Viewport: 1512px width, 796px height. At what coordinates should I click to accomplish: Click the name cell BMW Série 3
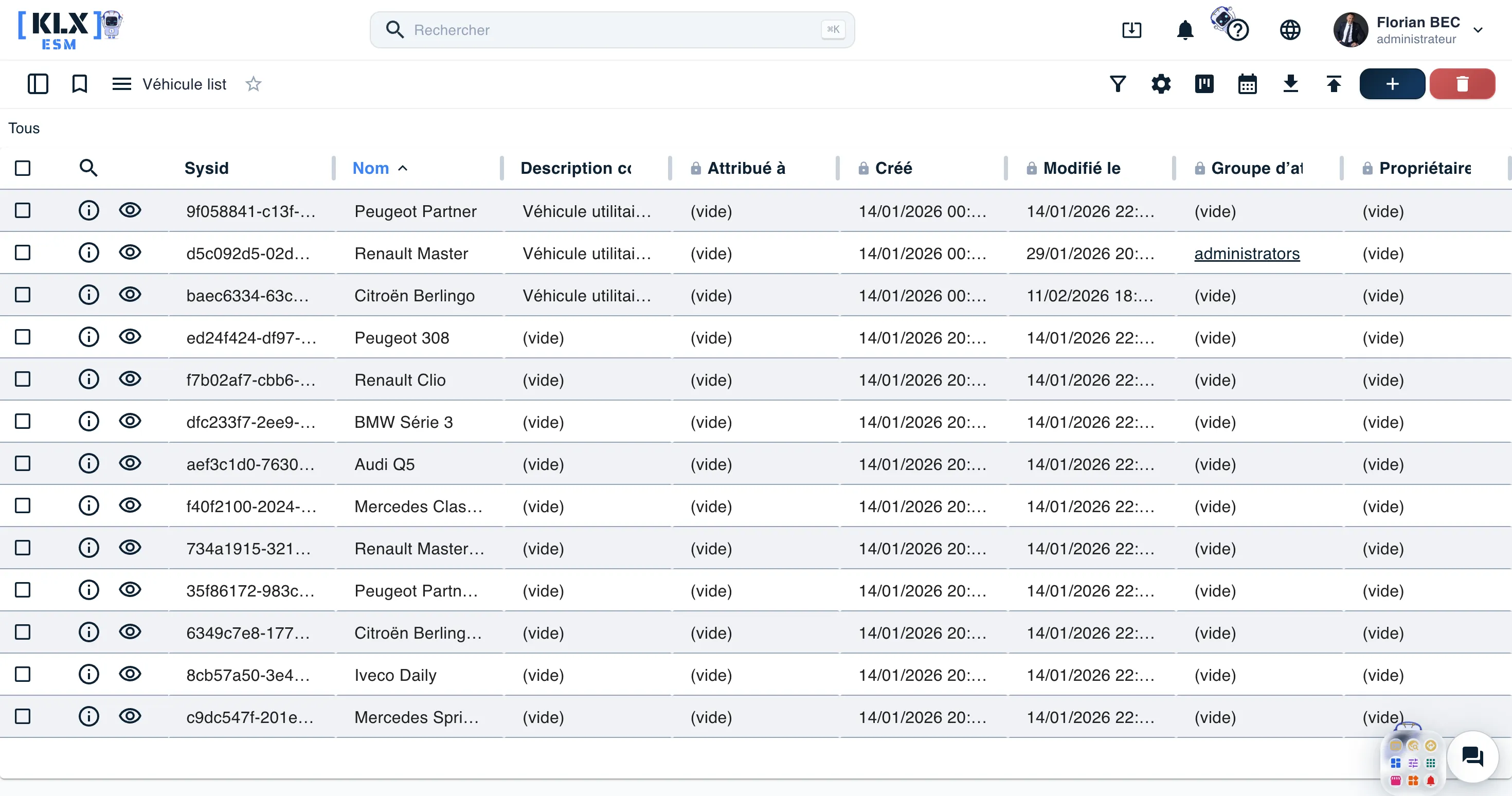404,422
